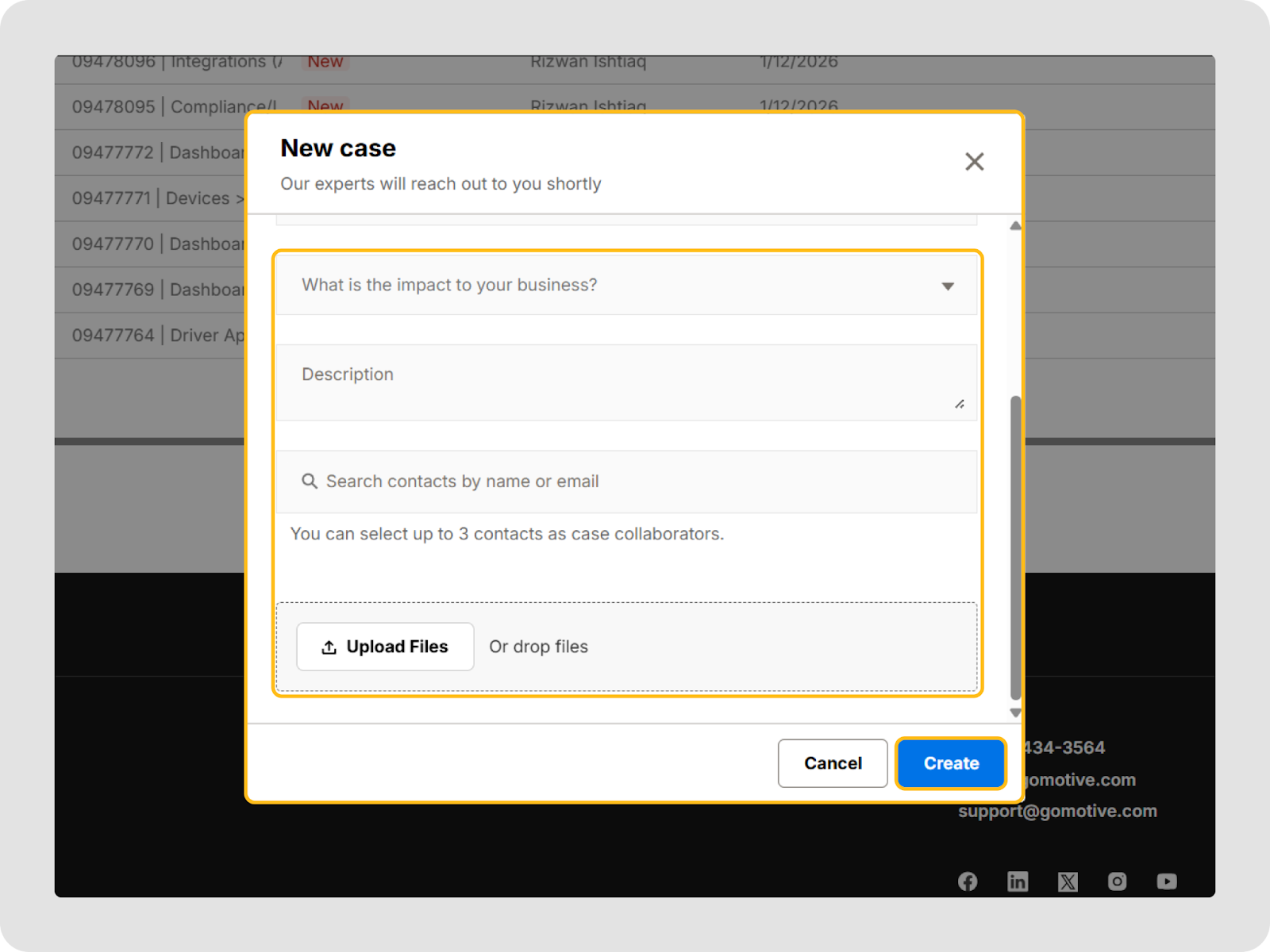
Task: Grab the Description field resize handle
Action: (x=960, y=404)
